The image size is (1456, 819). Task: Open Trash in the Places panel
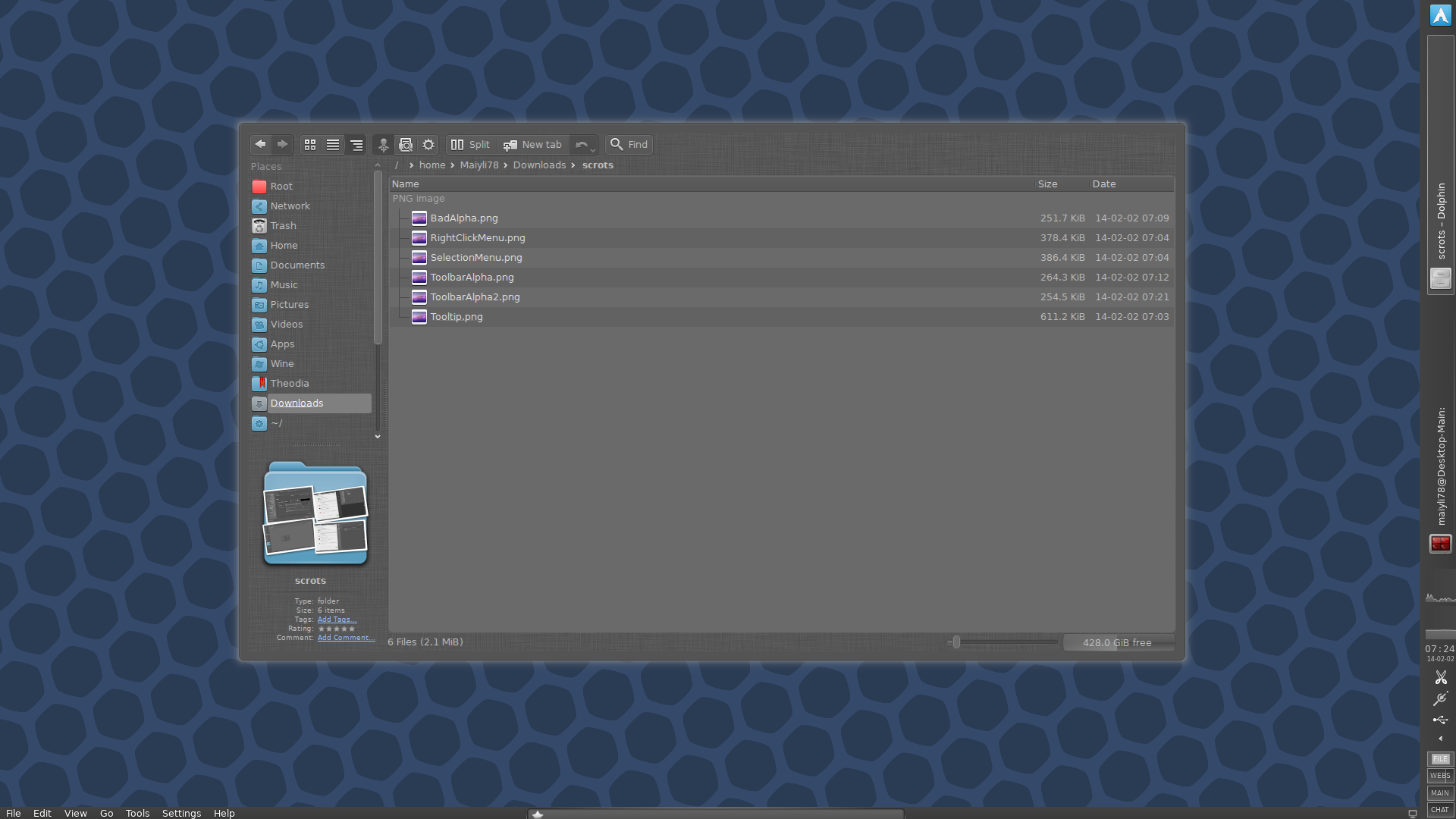[x=311, y=225]
